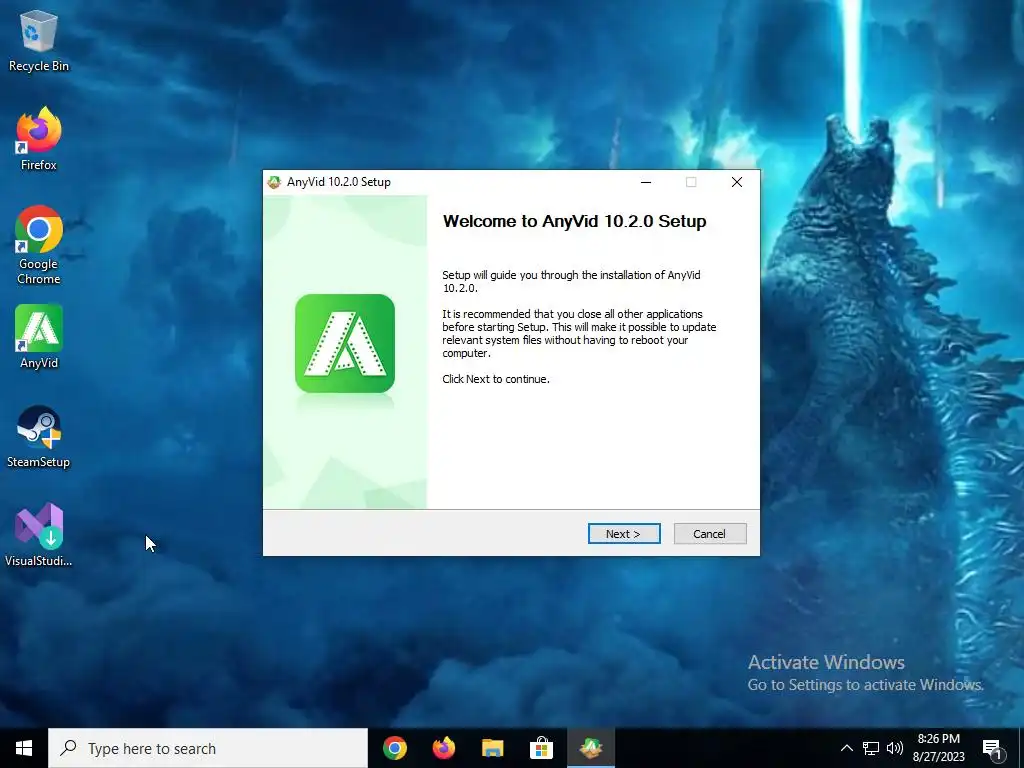Open the clock showing 8:26 PM
Viewport: 1024px width, 768px height.
(938, 748)
